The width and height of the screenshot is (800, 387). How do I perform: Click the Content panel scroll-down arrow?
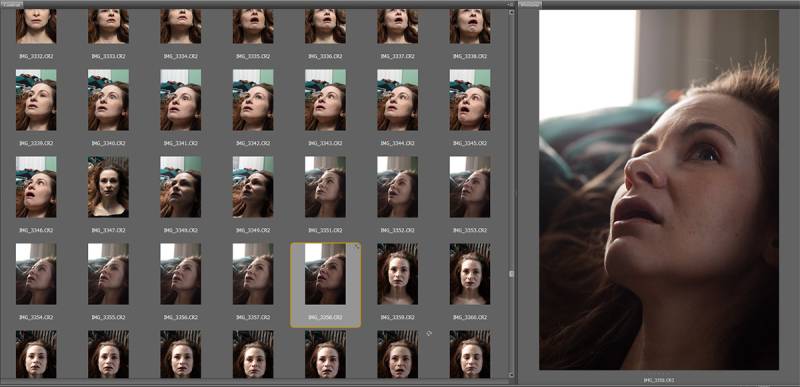(511, 376)
